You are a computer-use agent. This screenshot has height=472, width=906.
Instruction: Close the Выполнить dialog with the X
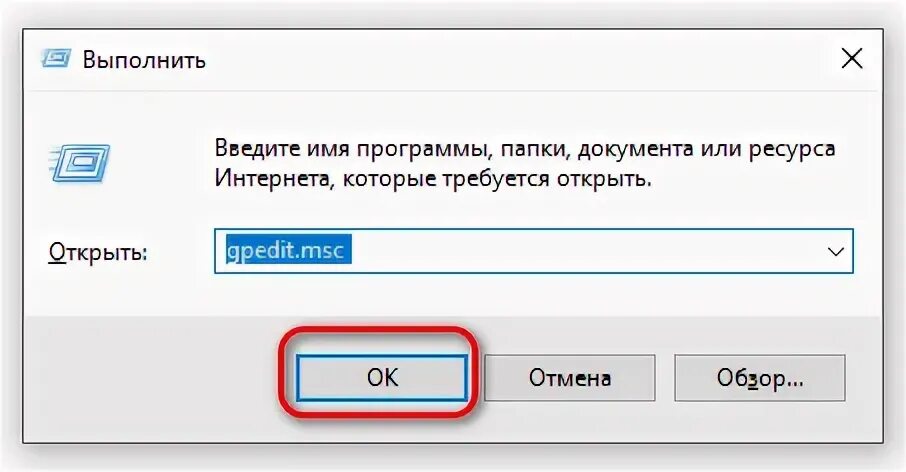click(x=852, y=59)
